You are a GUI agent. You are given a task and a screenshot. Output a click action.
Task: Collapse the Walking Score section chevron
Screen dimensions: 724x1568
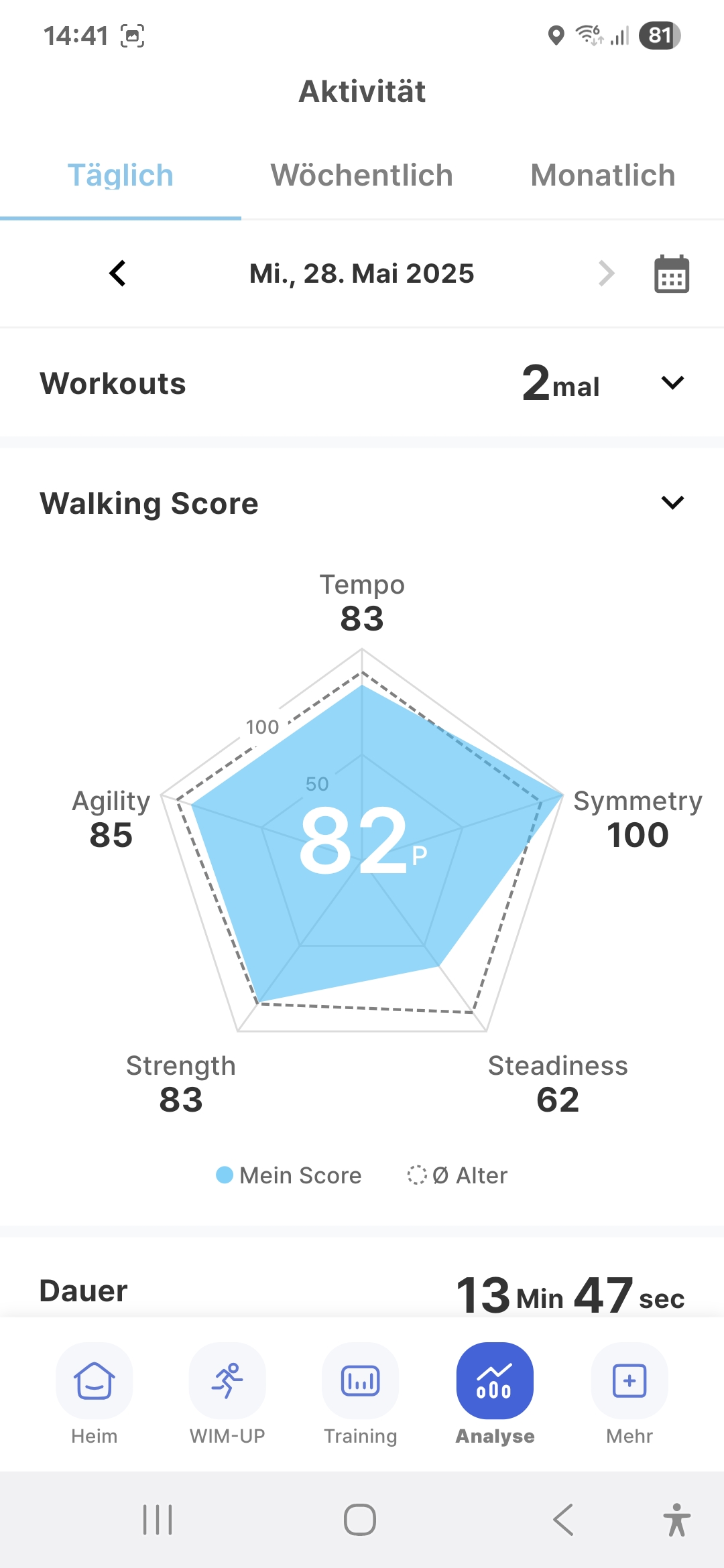coord(672,503)
